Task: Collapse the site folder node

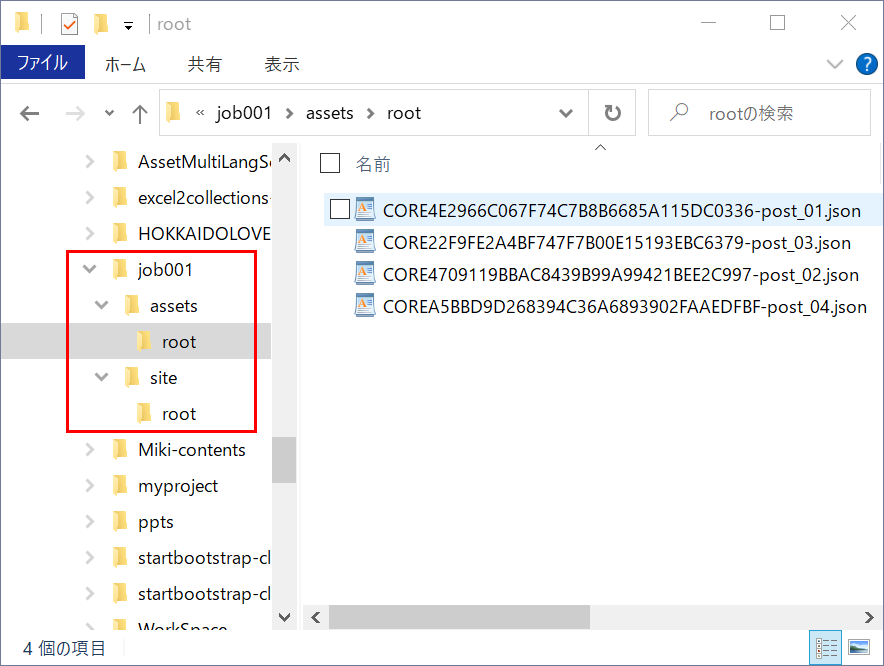Action: click(101, 377)
